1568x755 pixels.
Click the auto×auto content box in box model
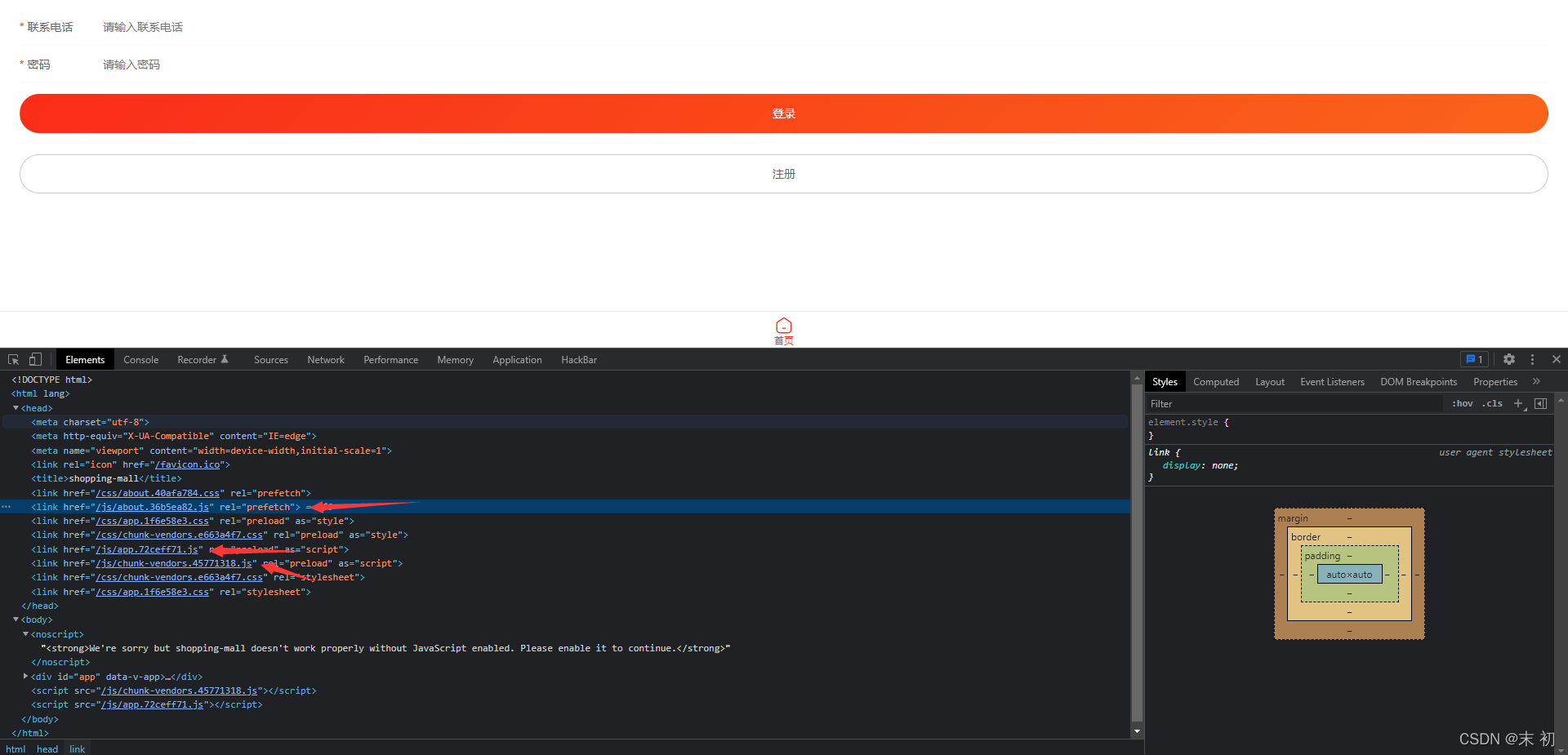(1349, 575)
